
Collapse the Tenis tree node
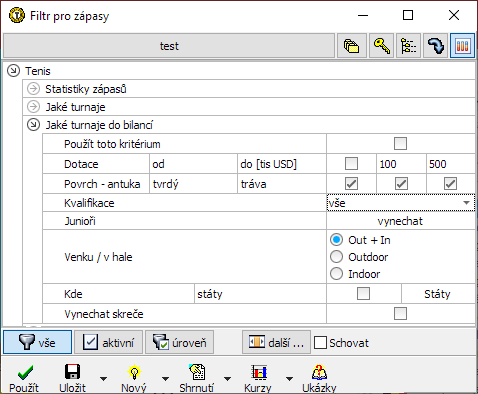pyautogui.click(x=13, y=71)
